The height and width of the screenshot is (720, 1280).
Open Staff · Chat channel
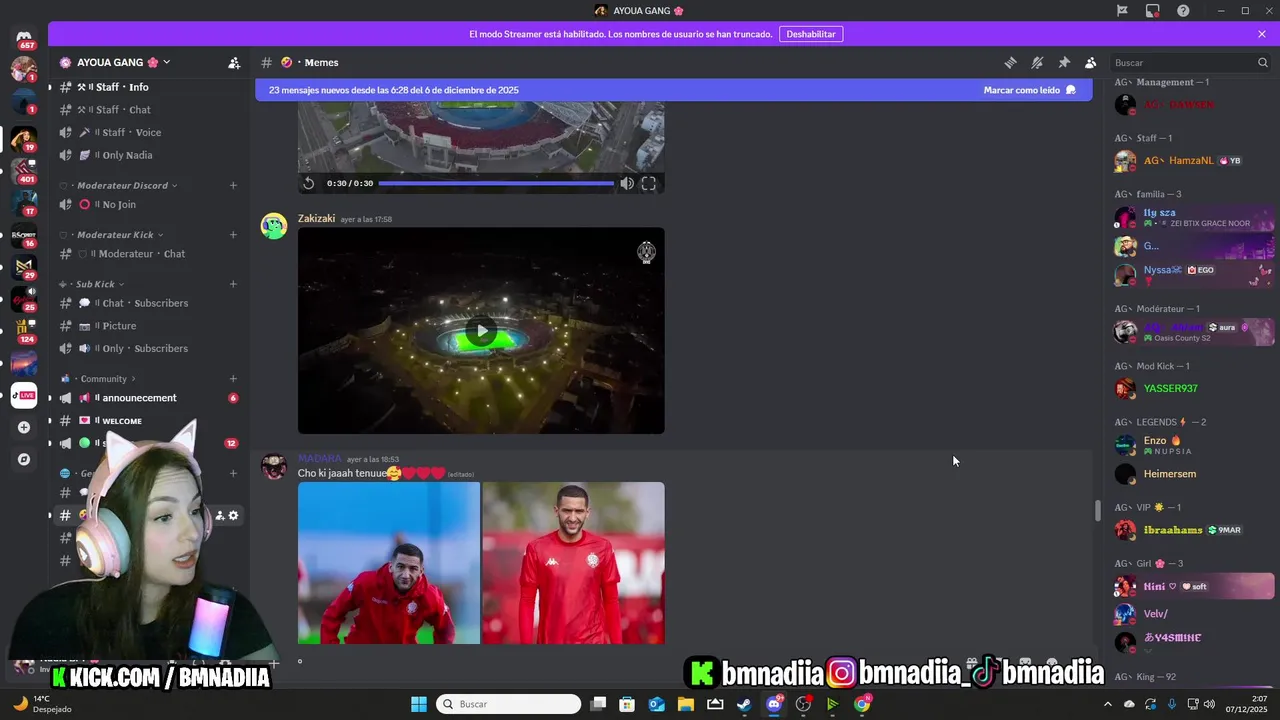[x=150, y=110]
